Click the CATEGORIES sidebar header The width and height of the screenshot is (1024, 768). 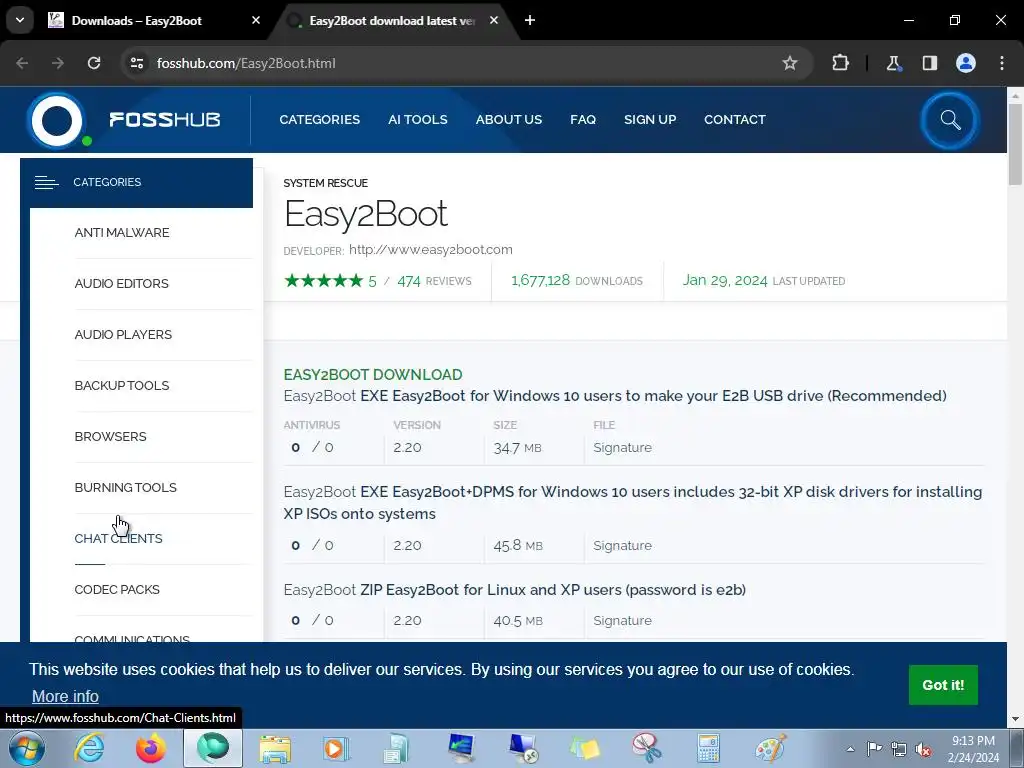(136, 183)
